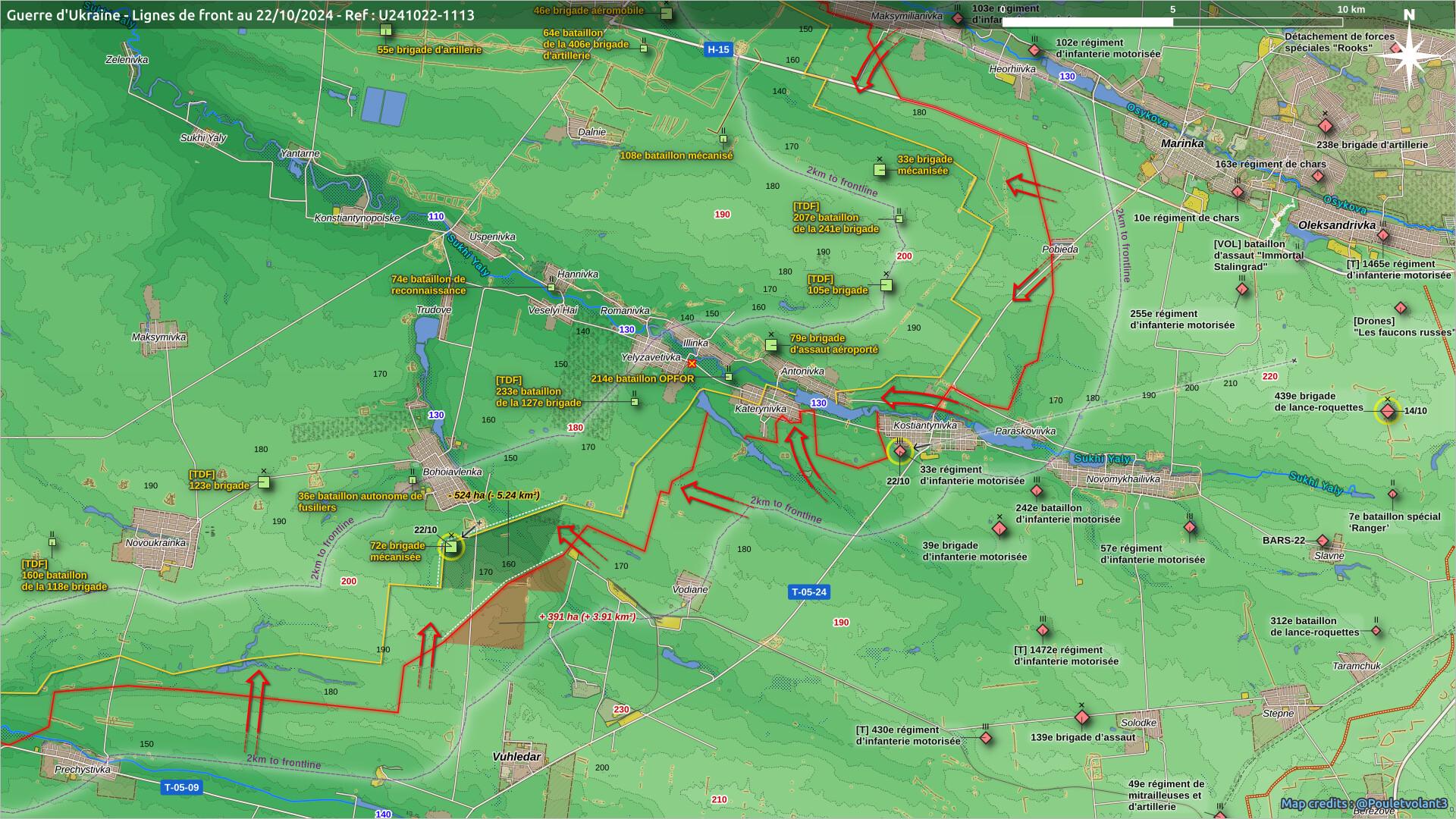Viewport: 1456px width, 819px height.
Task: Click the 238e brigade d'artillerie diamond icon
Action: 1326,126
